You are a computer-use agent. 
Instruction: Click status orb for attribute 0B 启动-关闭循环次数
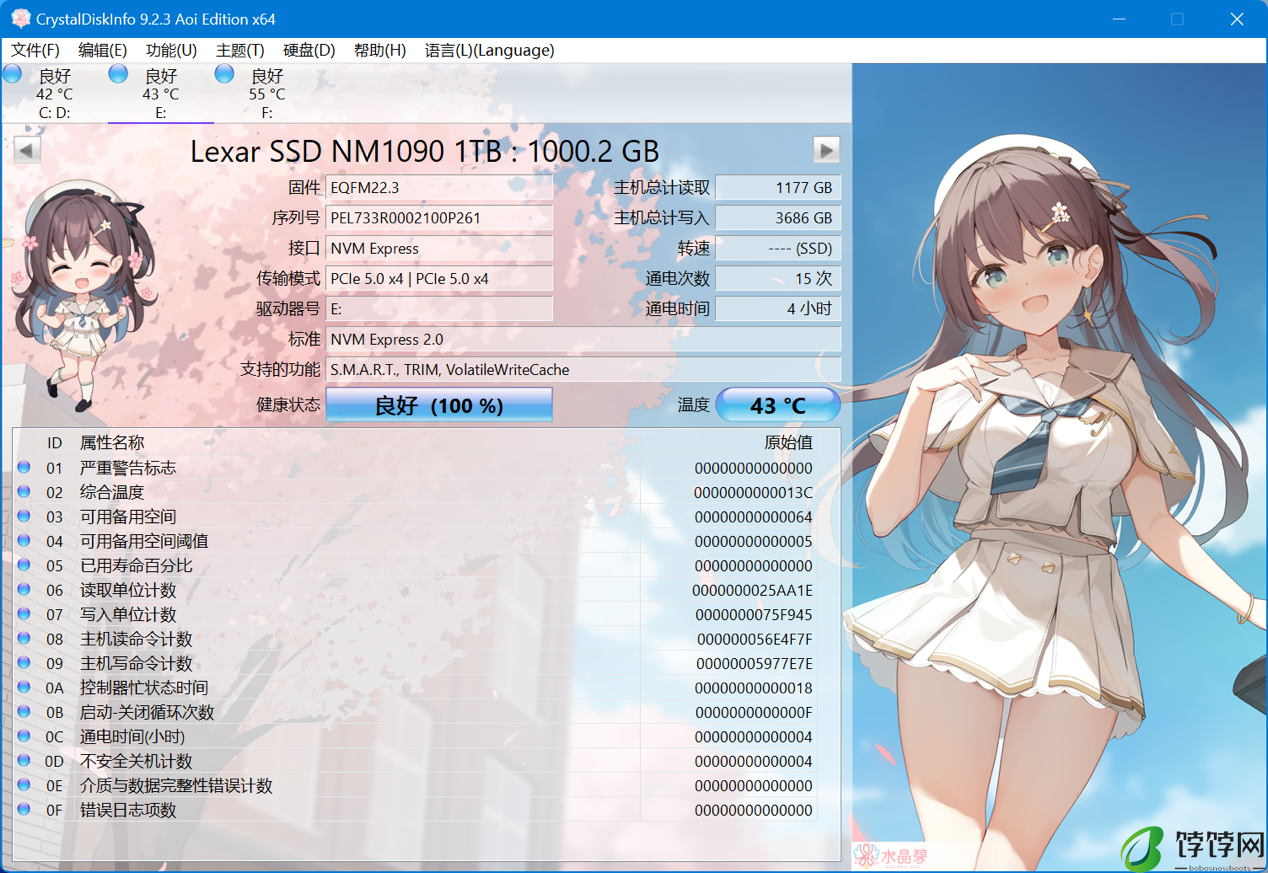coord(24,711)
